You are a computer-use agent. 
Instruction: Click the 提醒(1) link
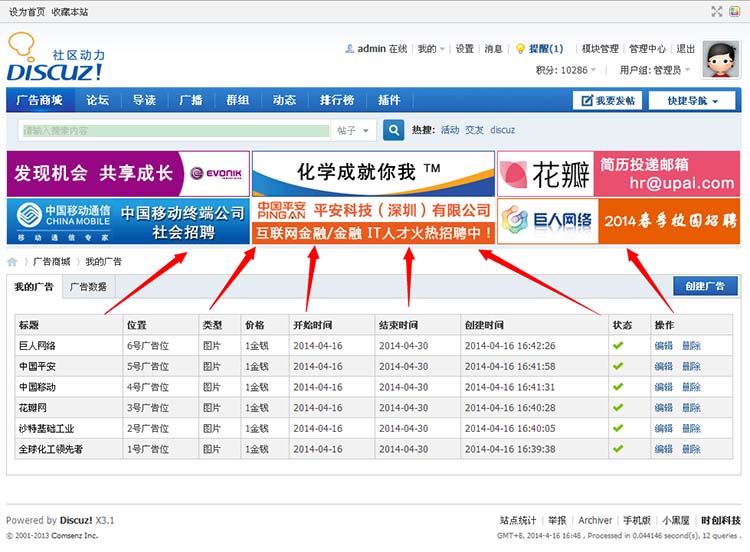[x=546, y=49]
